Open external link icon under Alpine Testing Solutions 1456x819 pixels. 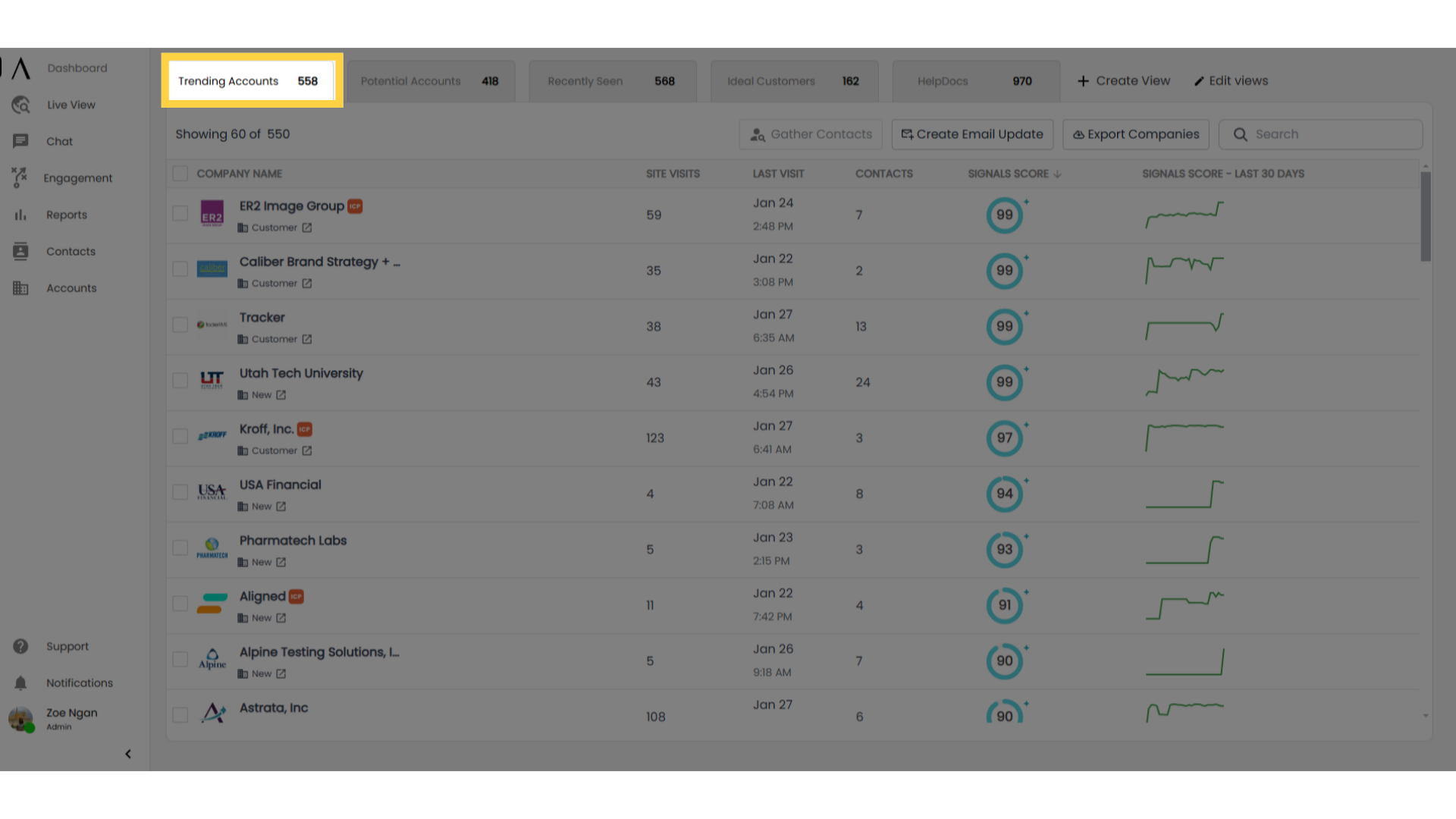[281, 673]
